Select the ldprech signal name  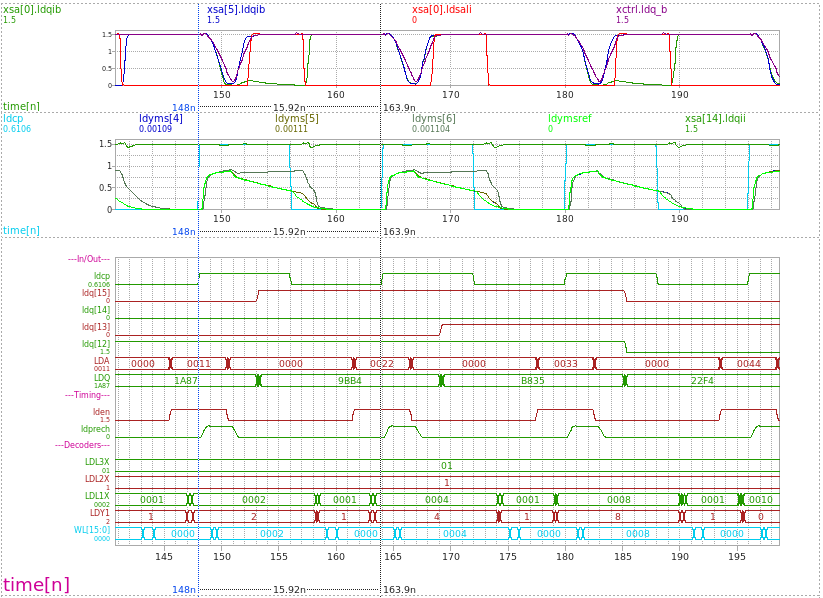[x=94, y=428]
